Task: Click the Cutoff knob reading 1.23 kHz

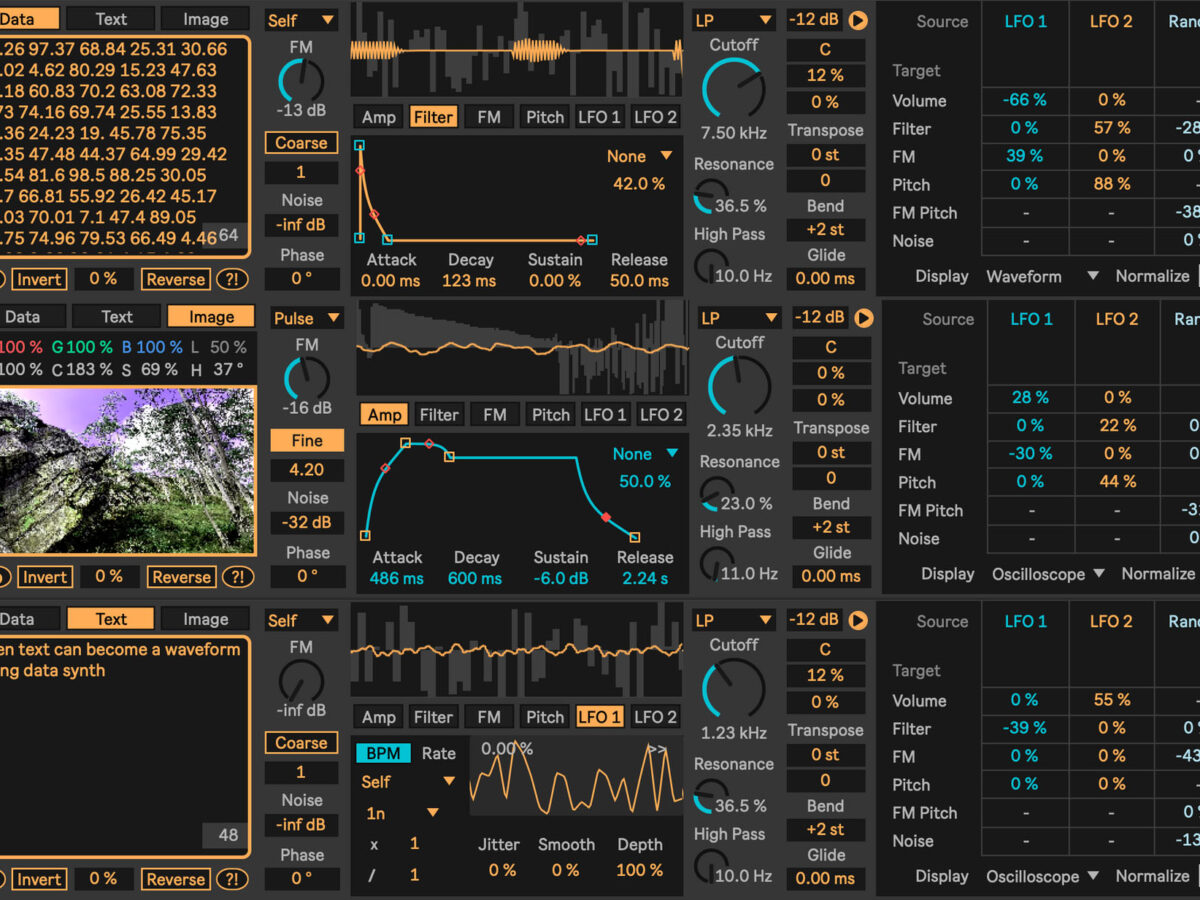Action: (x=733, y=689)
